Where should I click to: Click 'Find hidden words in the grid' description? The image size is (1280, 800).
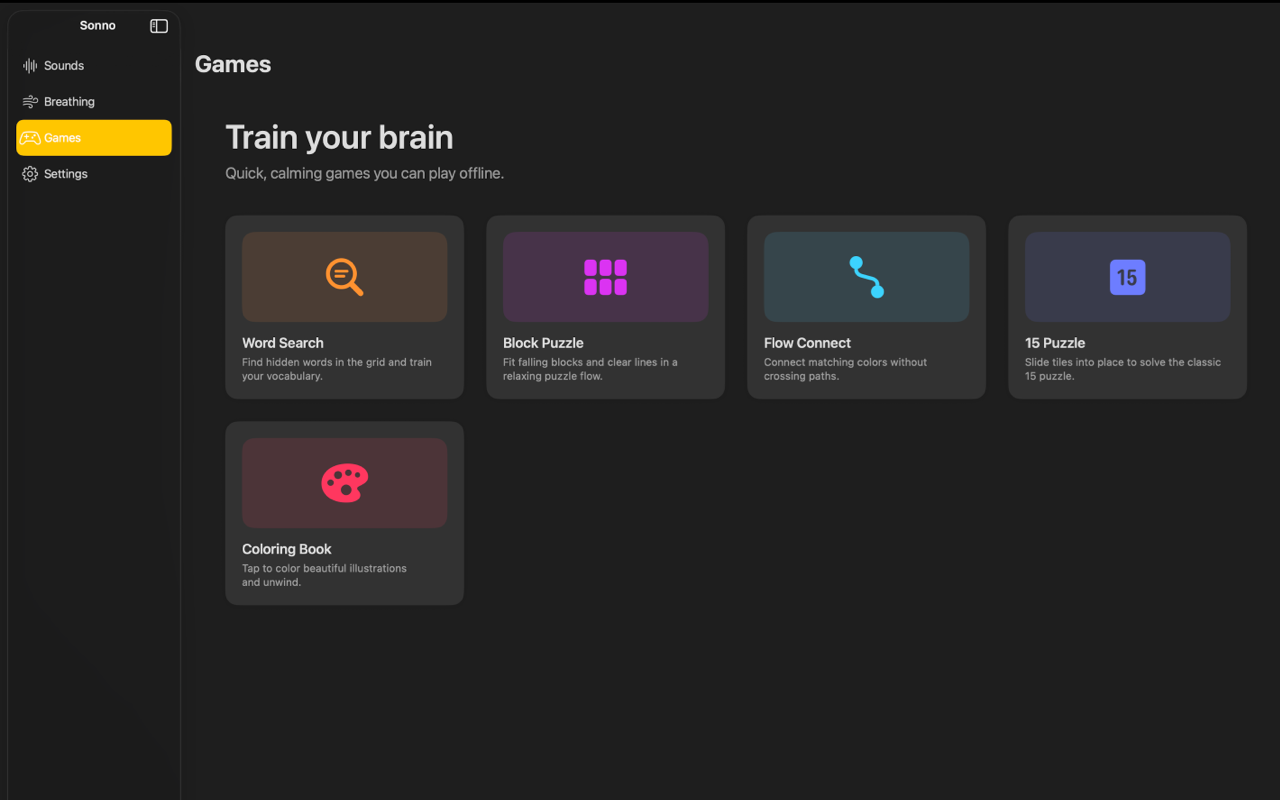pyautogui.click(x=337, y=369)
